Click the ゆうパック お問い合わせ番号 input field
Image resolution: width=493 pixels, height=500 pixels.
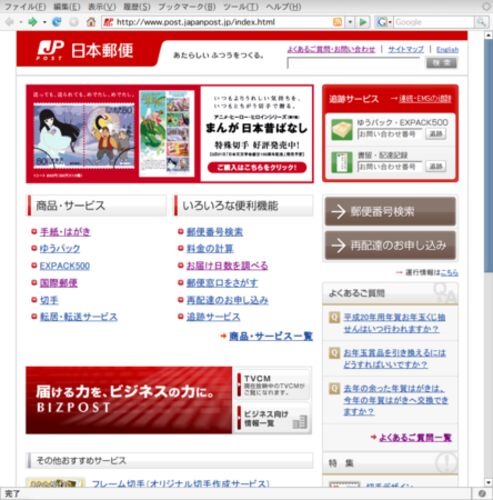(390, 134)
